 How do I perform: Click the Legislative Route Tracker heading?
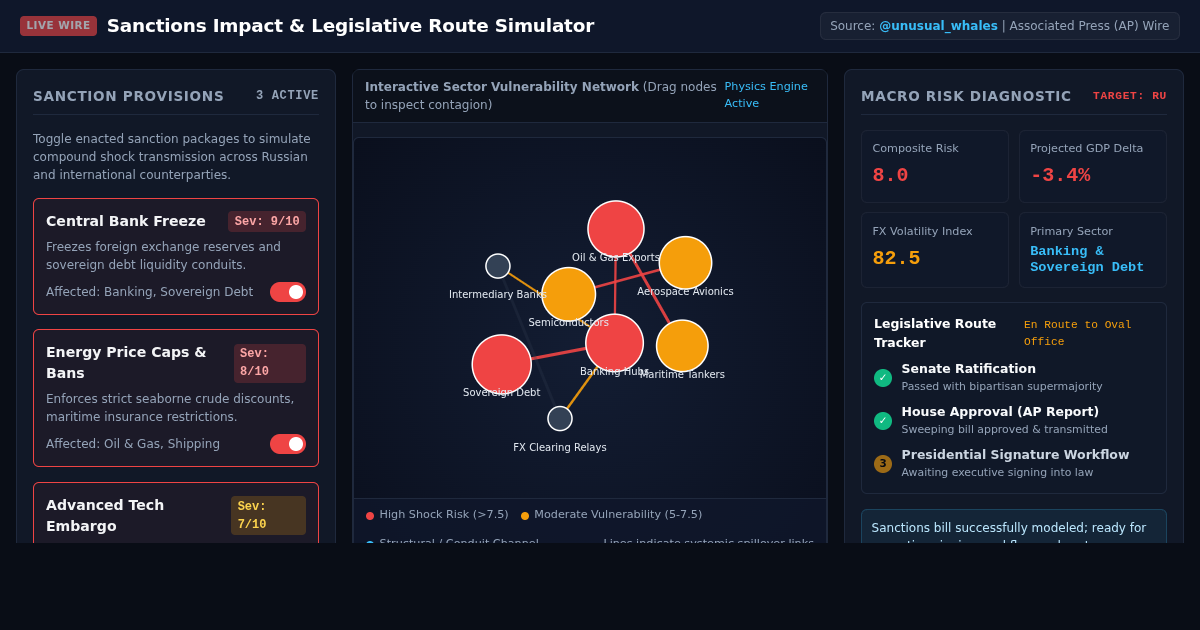coord(935,333)
